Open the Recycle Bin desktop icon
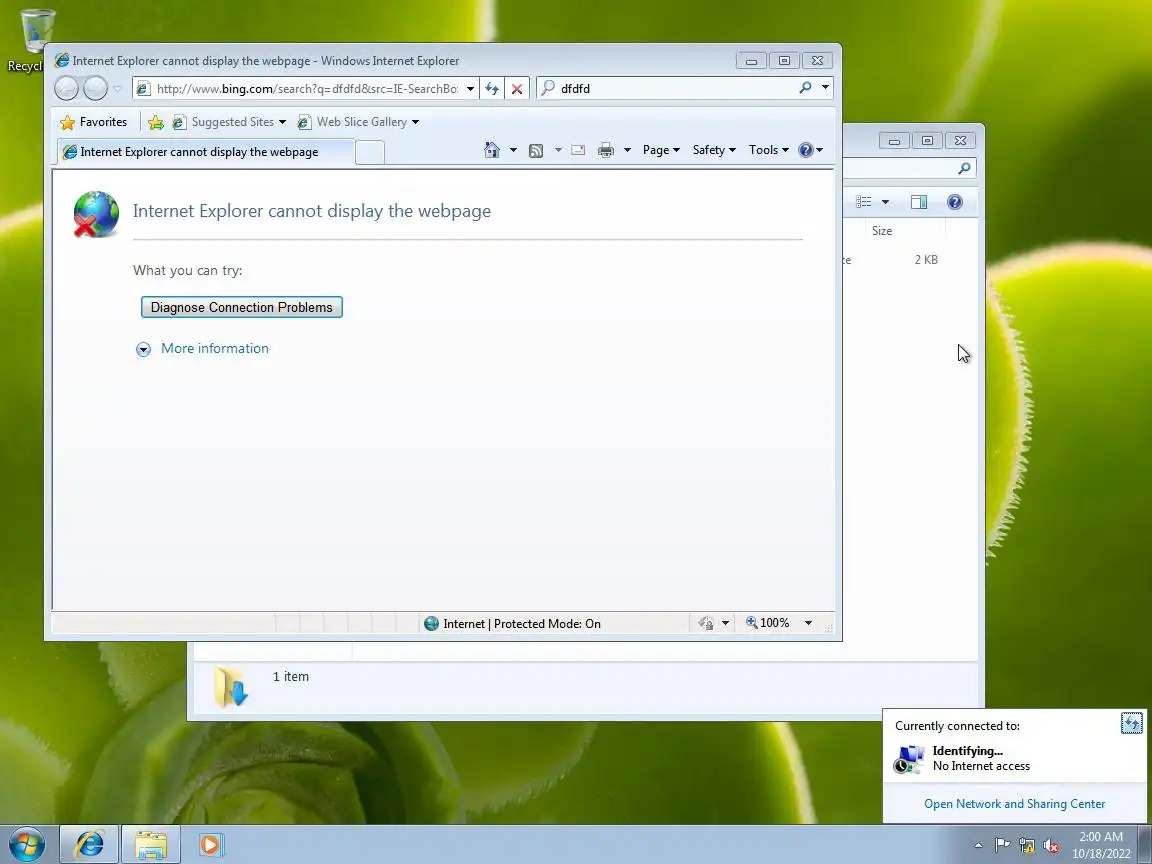Screen dimensions: 1152x864 tap(28, 40)
